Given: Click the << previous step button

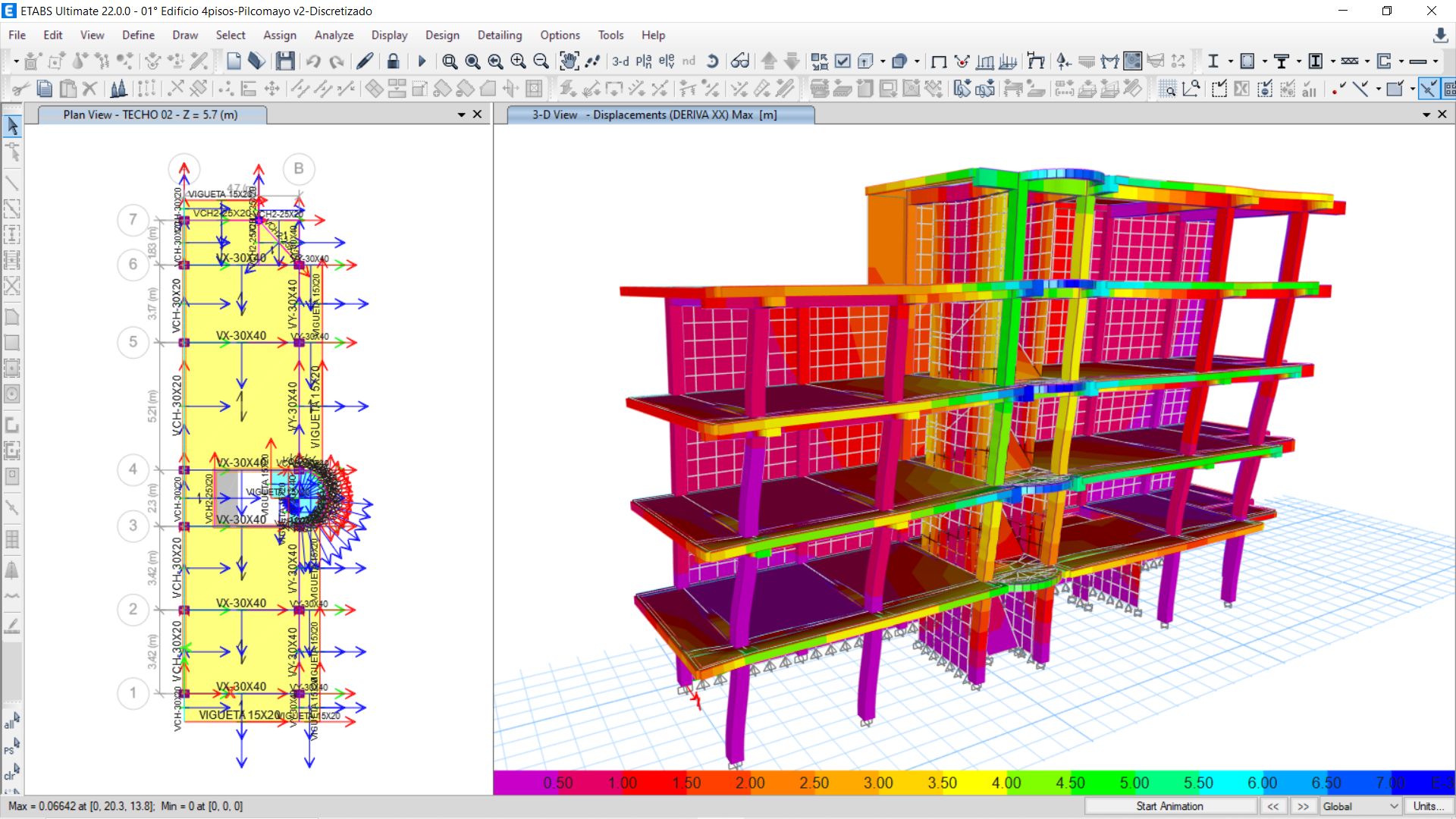Looking at the screenshot, I should (x=1273, y=806).
